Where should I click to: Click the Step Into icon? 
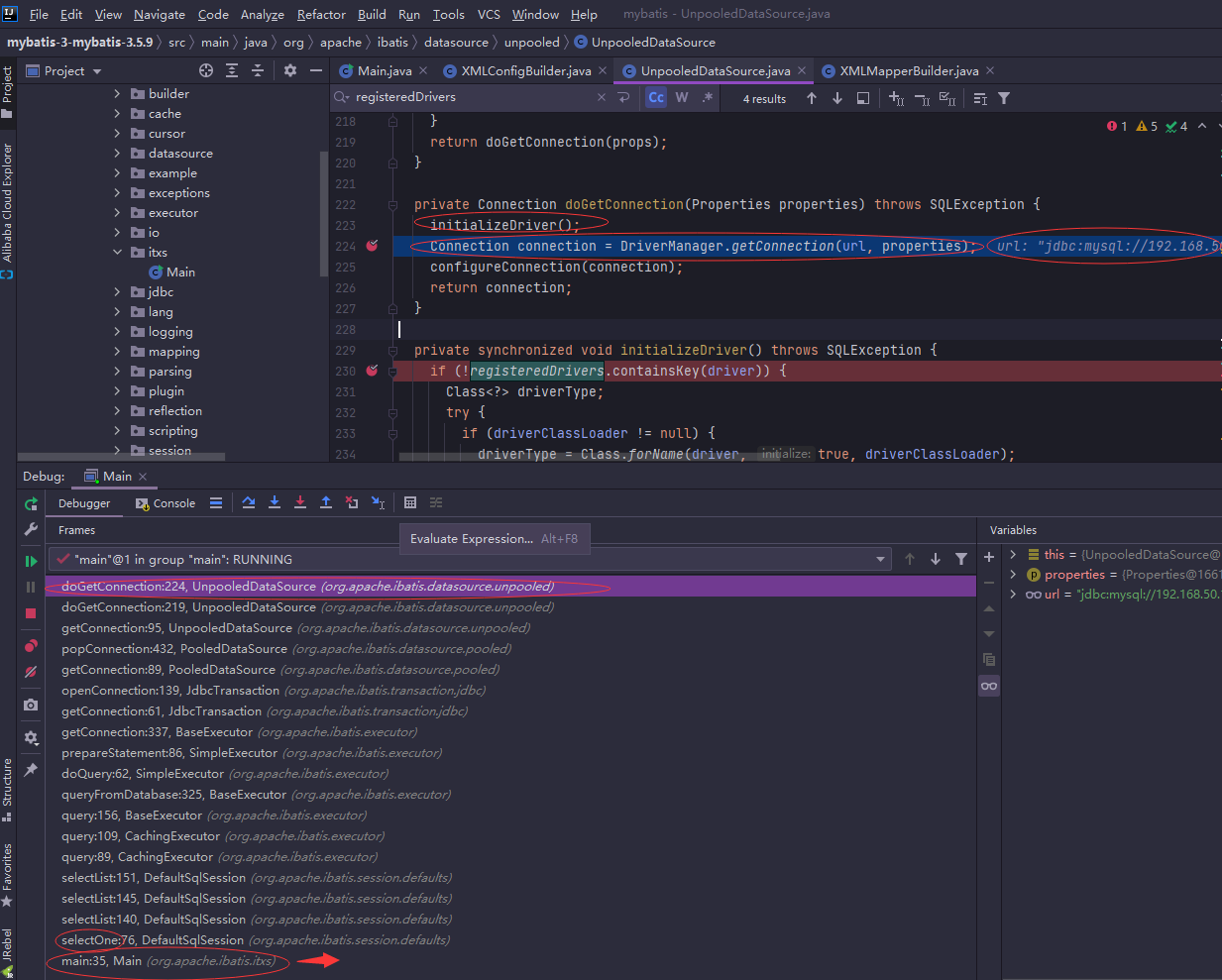[x=275, y=503]
